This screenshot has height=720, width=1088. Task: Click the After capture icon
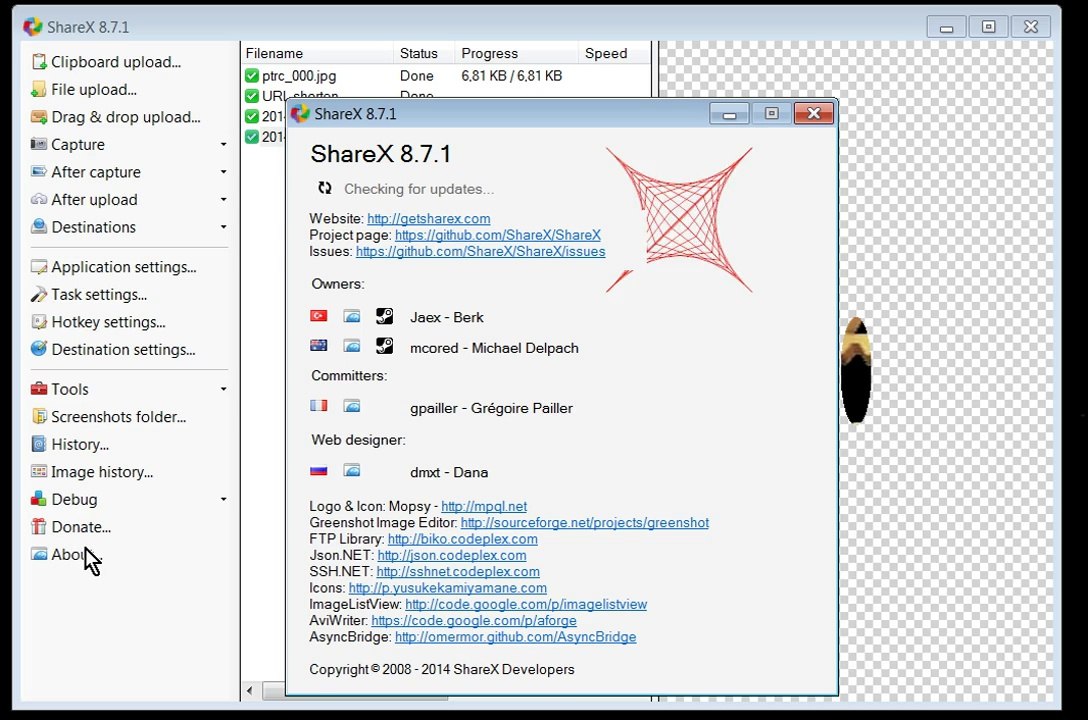click(39, 172)
